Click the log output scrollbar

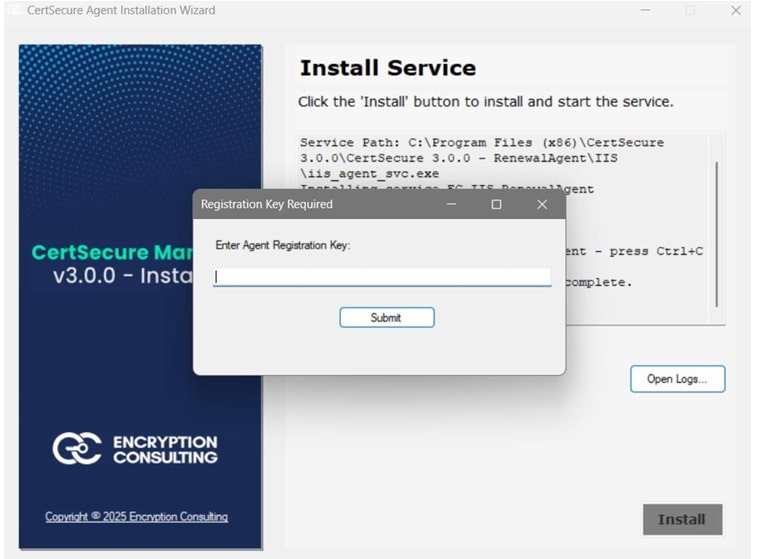(x=716, y=234)
